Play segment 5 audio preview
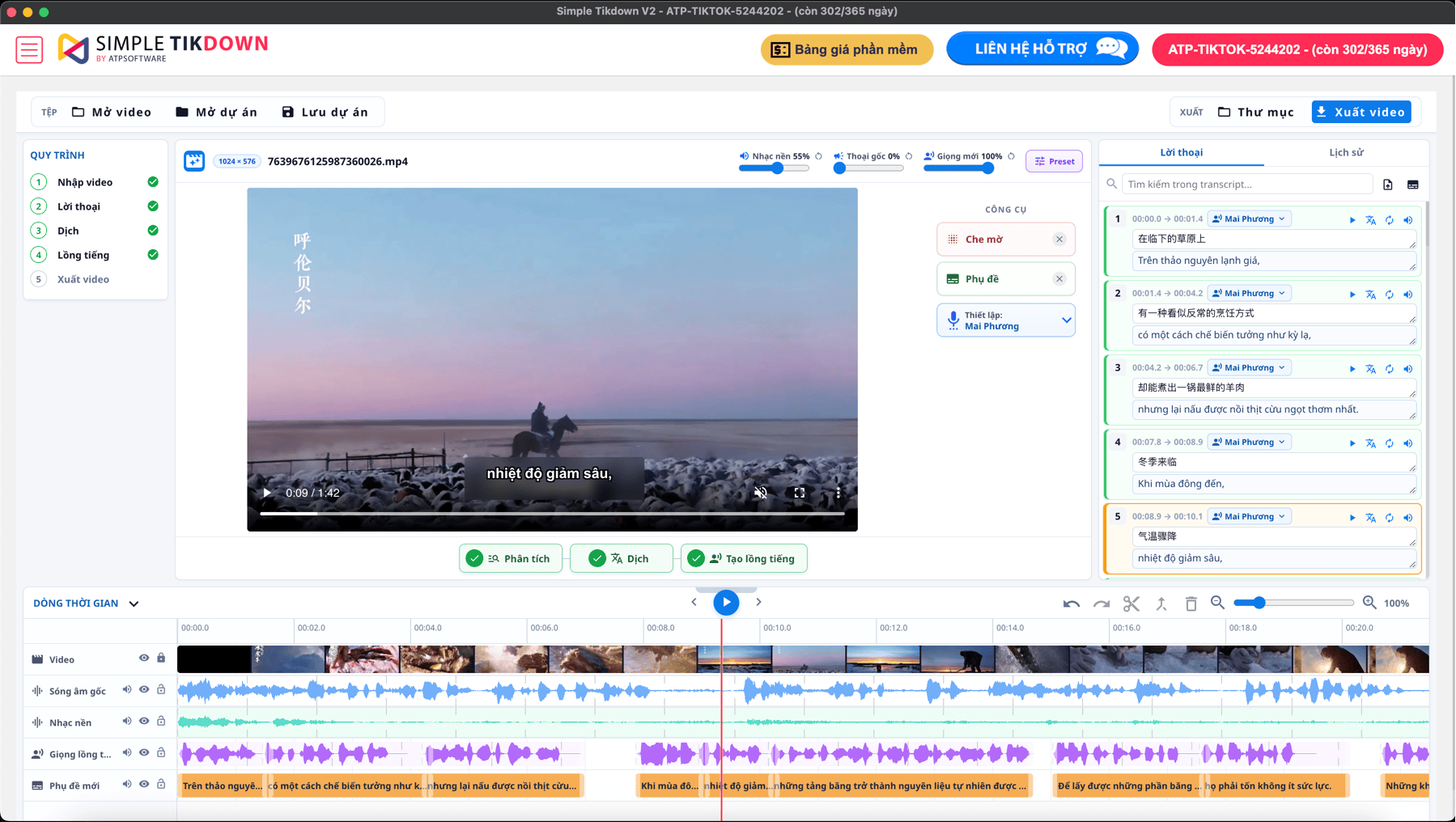Screen dimensions: 1456x822 [x=1352, y=518]
